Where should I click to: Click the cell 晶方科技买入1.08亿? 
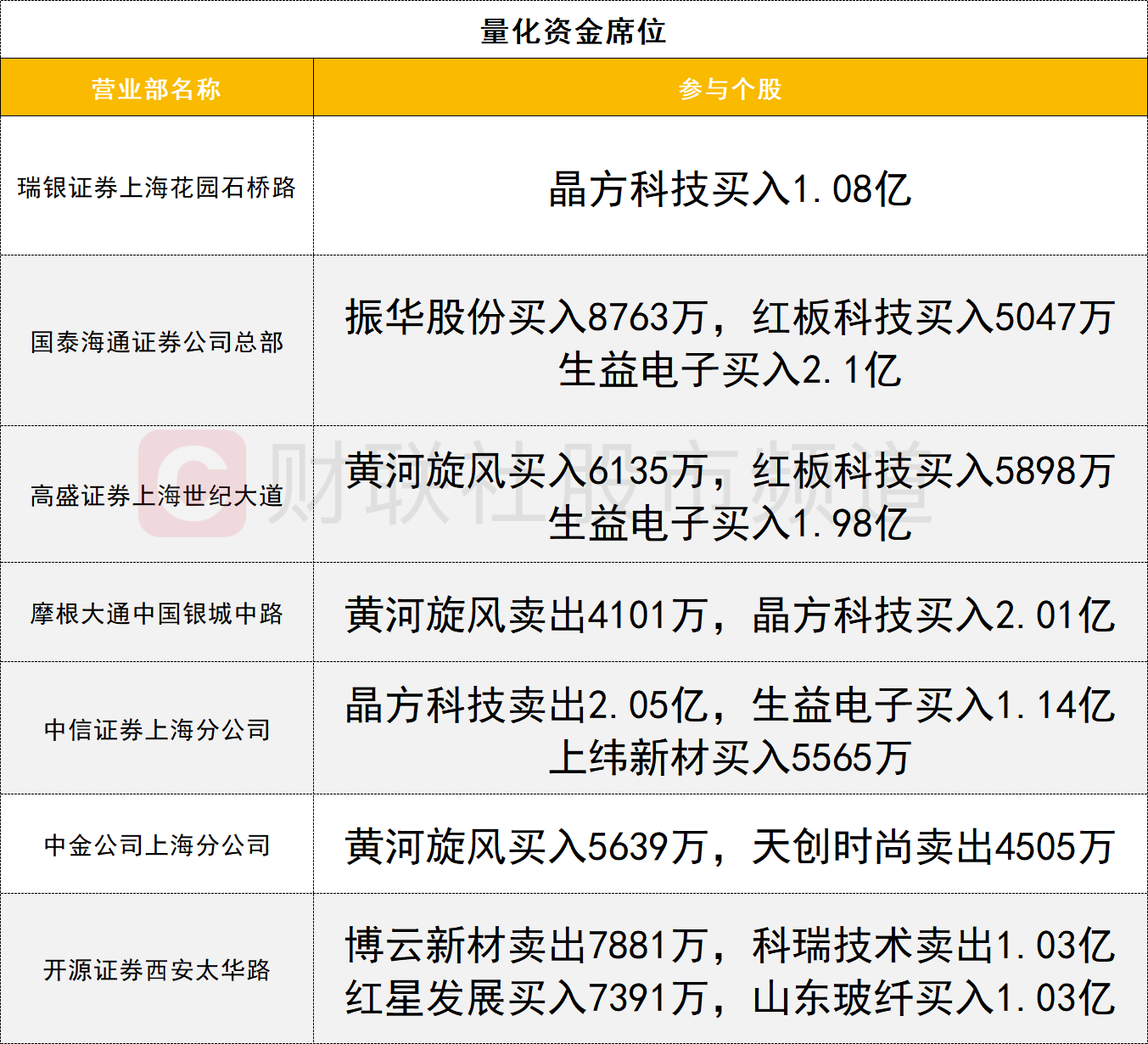(x=731, y=188)
